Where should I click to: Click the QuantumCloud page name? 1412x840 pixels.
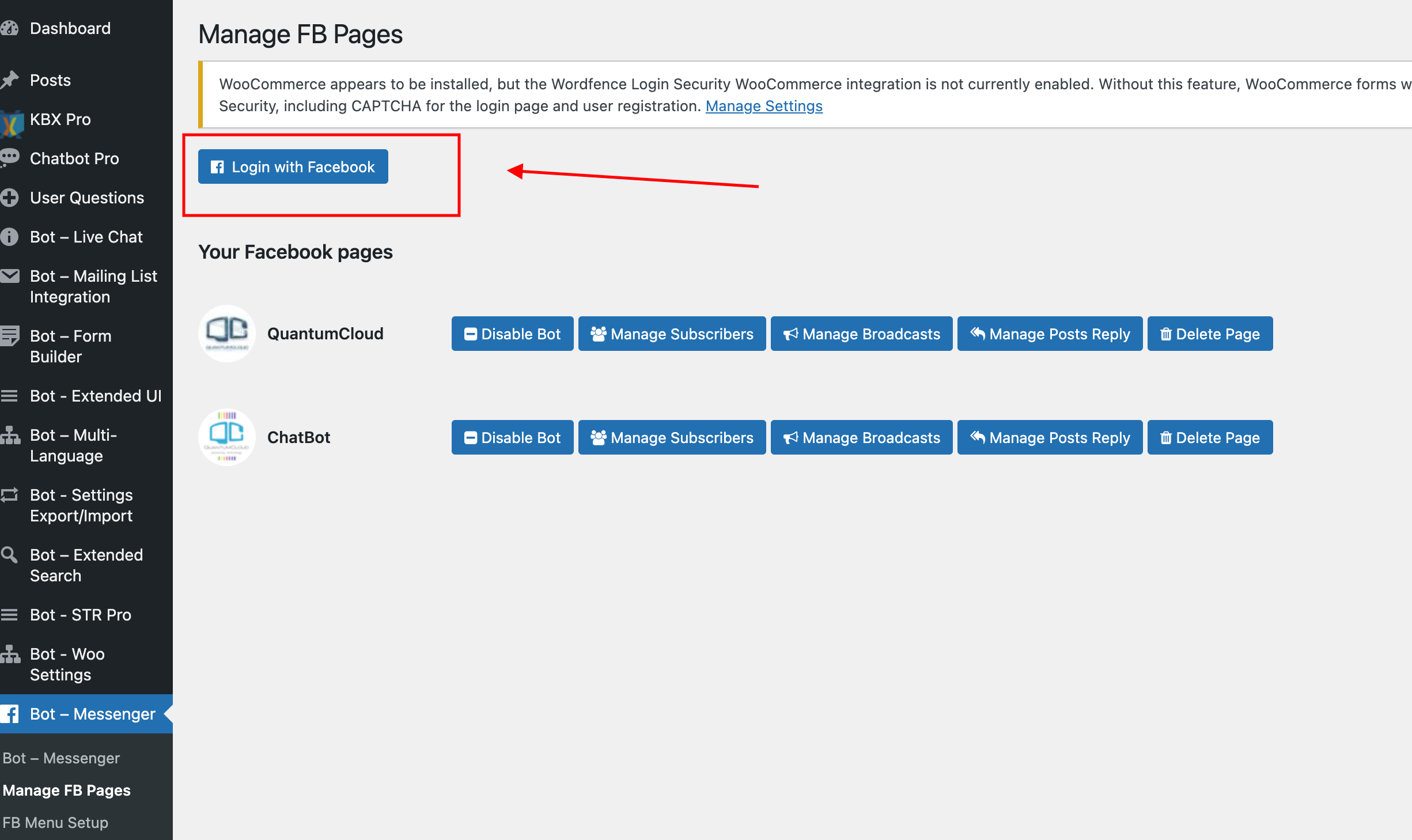coord(325,334)
